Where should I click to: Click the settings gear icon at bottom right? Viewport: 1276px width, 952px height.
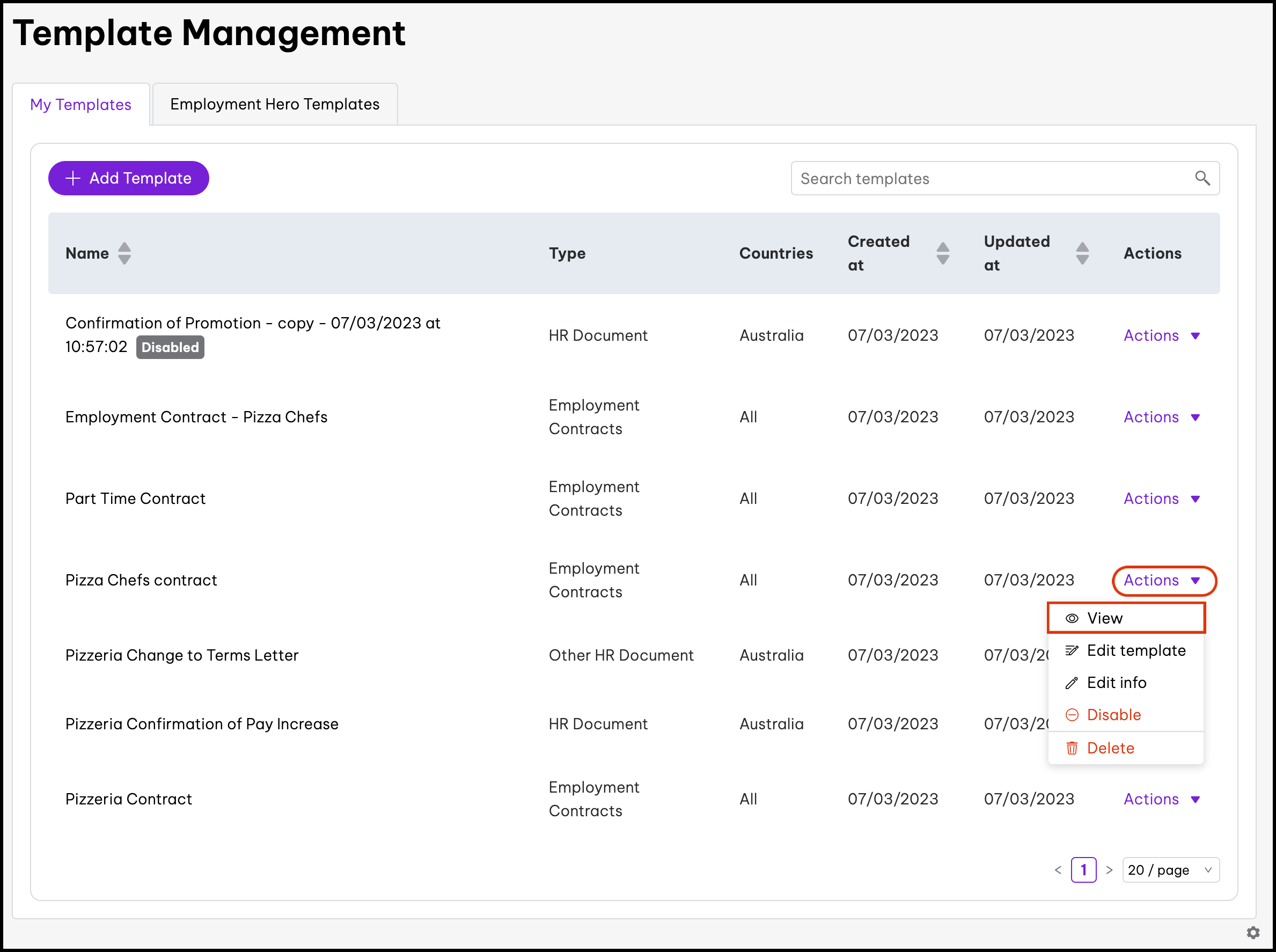1253,932
